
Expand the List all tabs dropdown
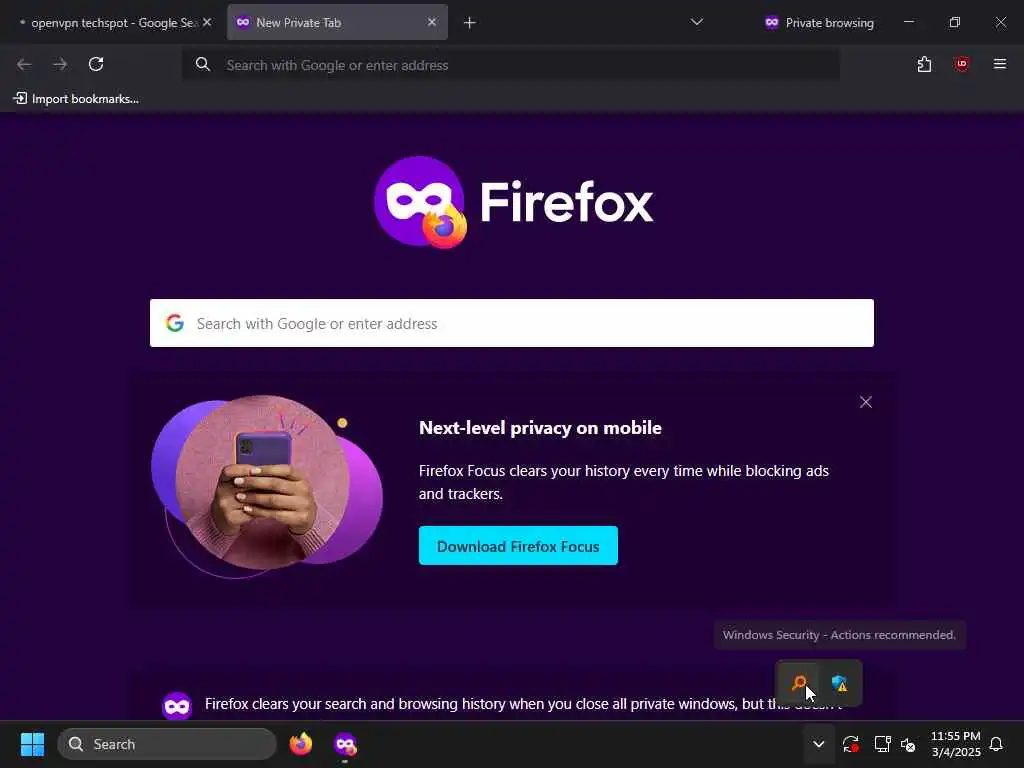coord(697,22)
